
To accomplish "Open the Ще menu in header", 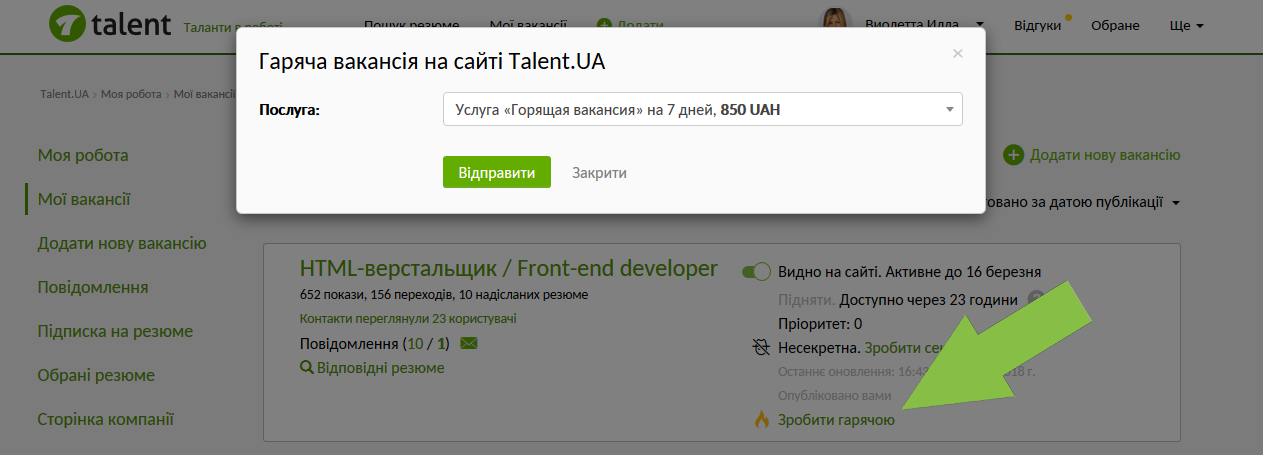I will [1186, 26].
